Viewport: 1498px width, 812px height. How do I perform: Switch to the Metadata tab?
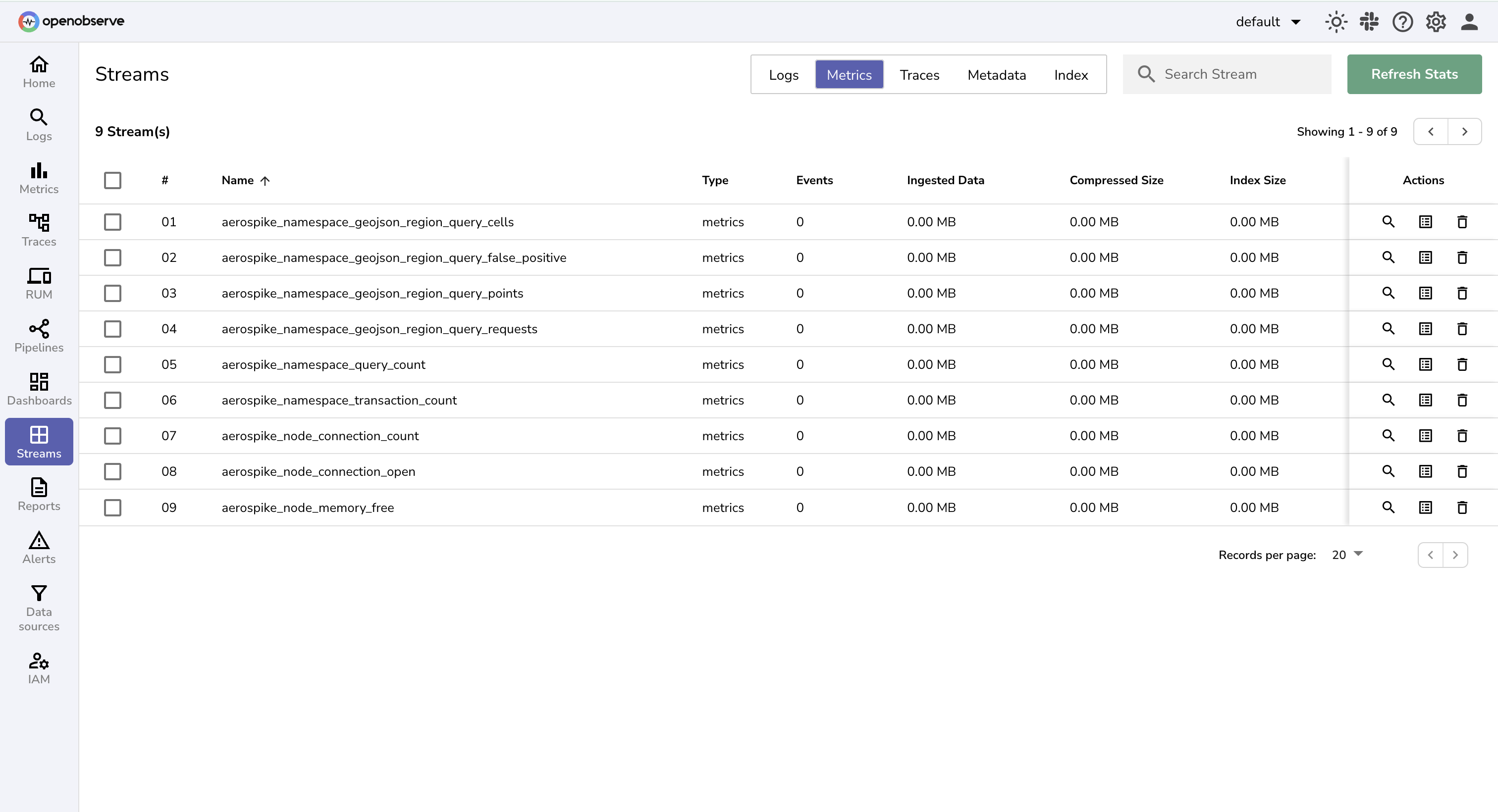tap(997, 74)
